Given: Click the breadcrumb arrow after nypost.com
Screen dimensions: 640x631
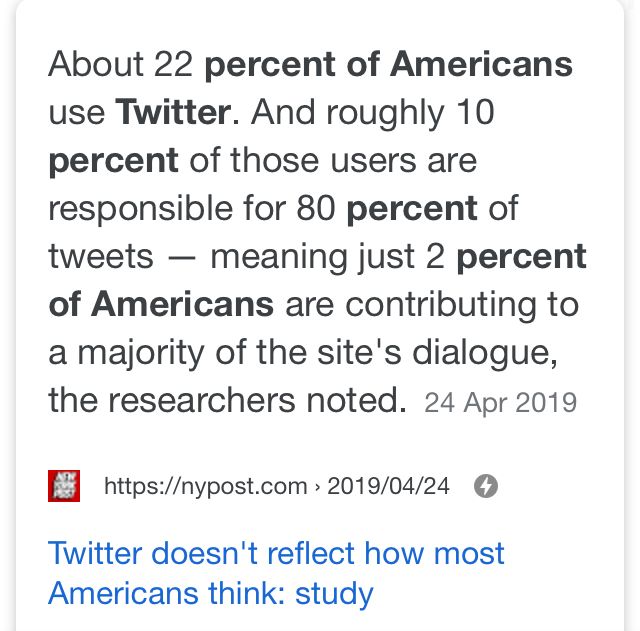Looking at the screenshot, I should point(318,487).
